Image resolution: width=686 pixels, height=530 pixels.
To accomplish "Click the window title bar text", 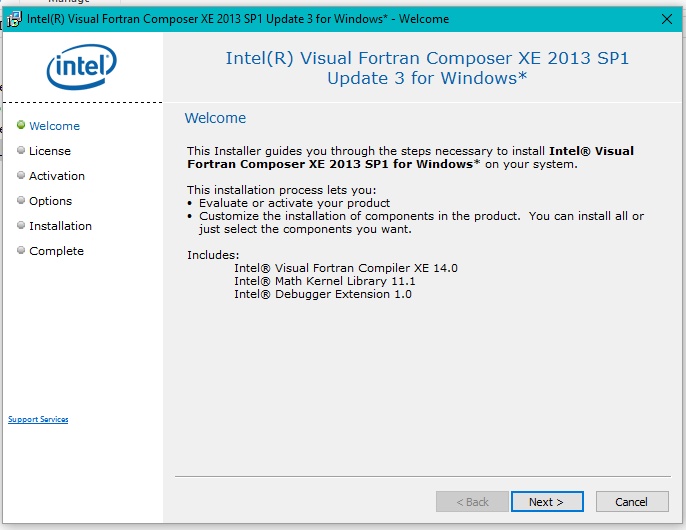I will [238, 19].
